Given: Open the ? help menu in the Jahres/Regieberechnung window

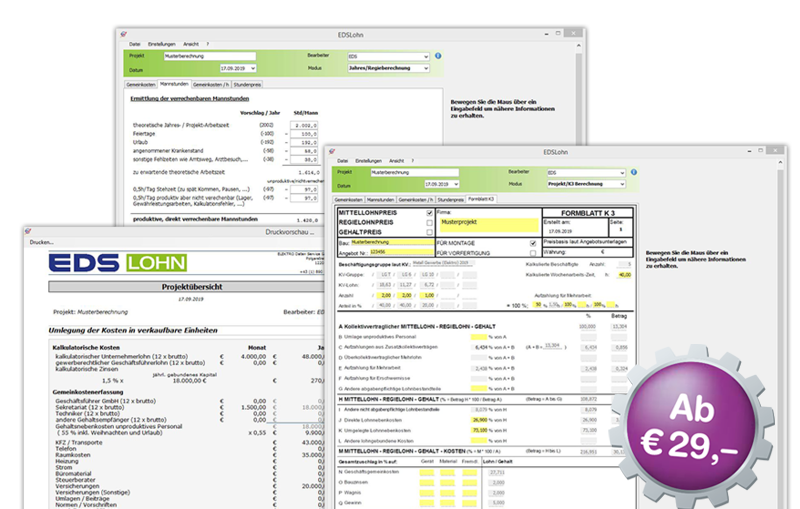Looking at the screenshot, I should [x=208, y=44].
